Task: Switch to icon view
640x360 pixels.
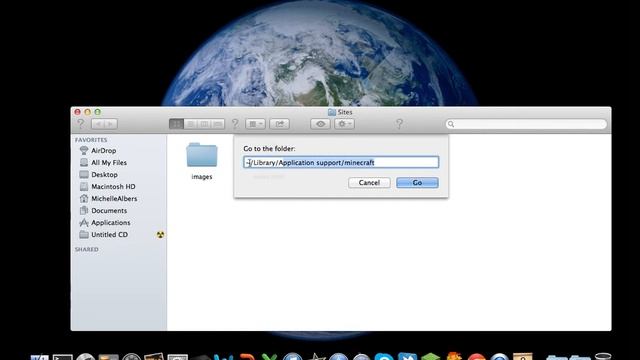Action: (x=176, y=124)
